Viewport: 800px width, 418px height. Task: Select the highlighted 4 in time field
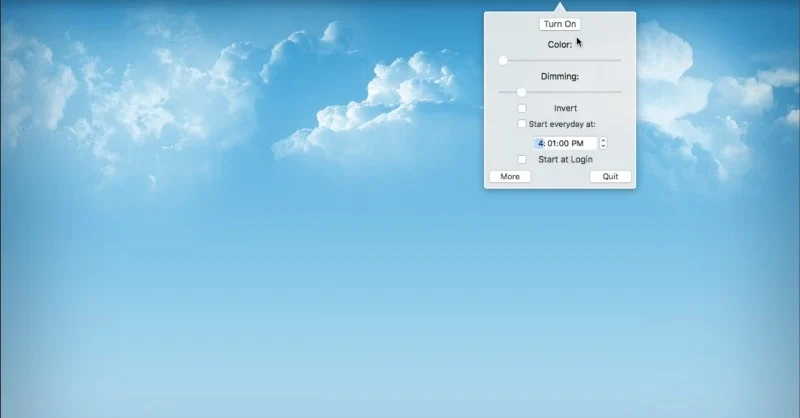pyautogui.click(x=540, y=143)
